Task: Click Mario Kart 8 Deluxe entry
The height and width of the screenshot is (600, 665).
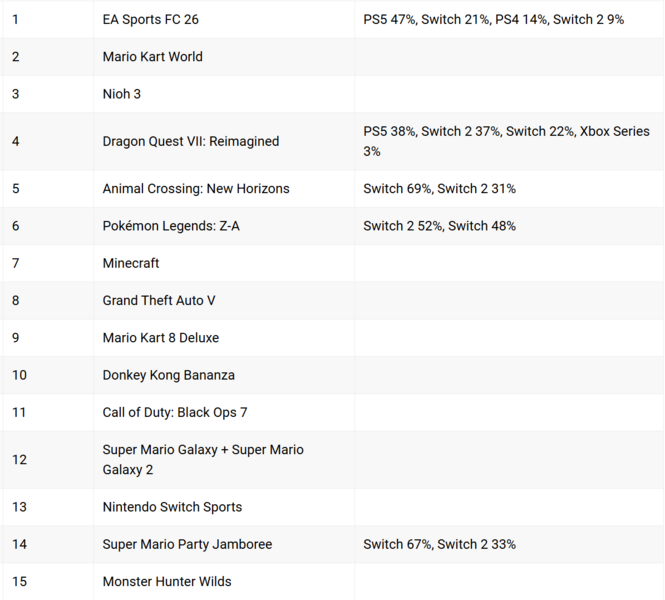Action: (x=160, y=338)
